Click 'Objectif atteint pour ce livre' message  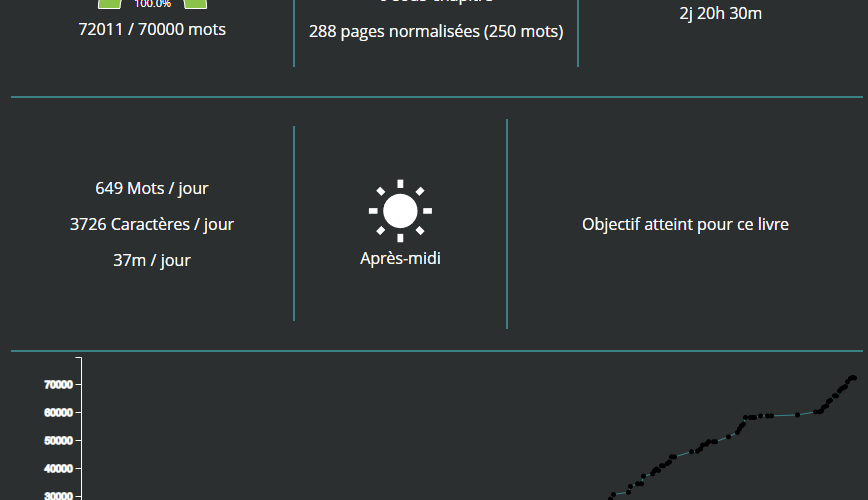pos(685,224)
